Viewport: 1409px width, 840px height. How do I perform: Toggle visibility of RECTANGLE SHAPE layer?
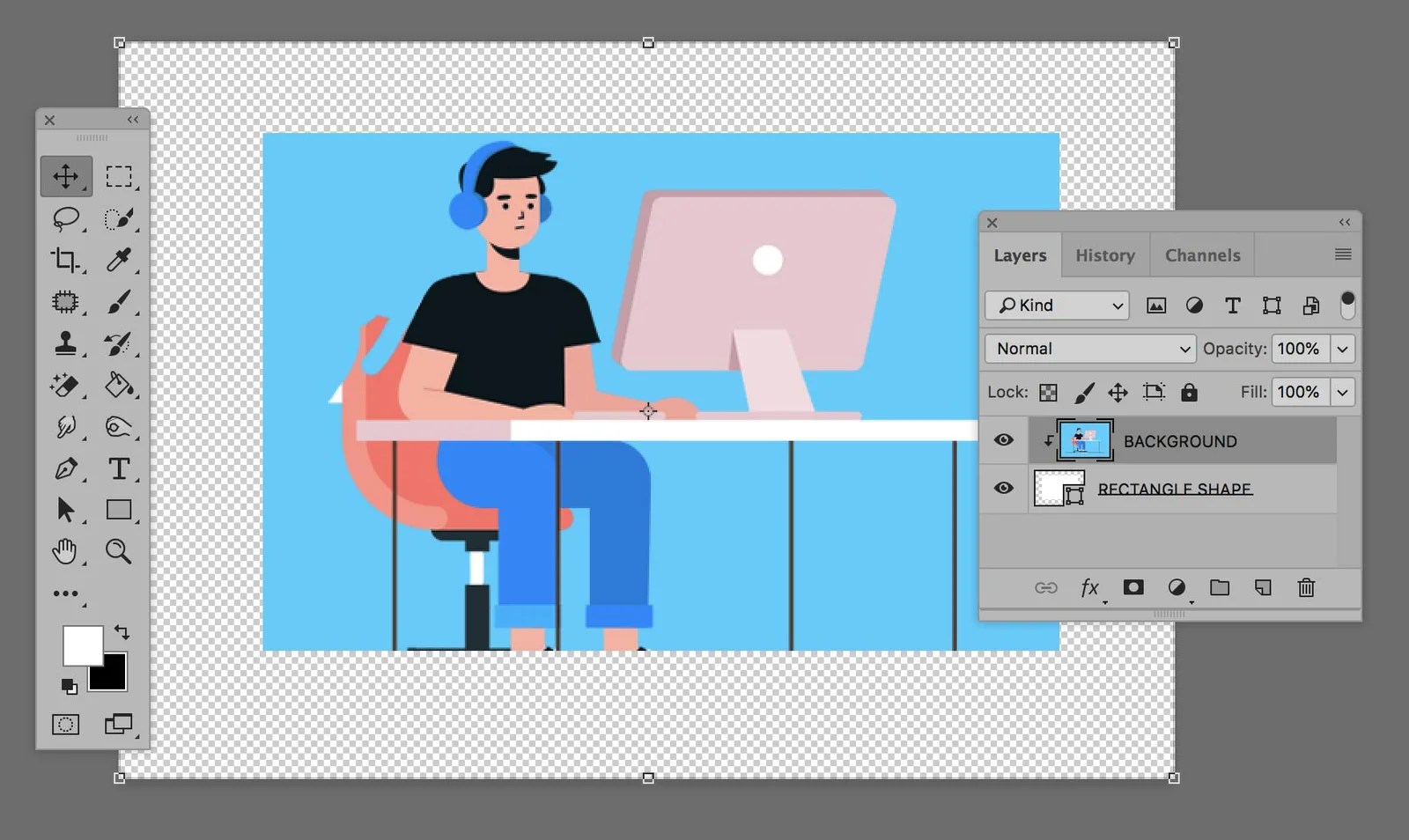click(x=1003, y=489)
